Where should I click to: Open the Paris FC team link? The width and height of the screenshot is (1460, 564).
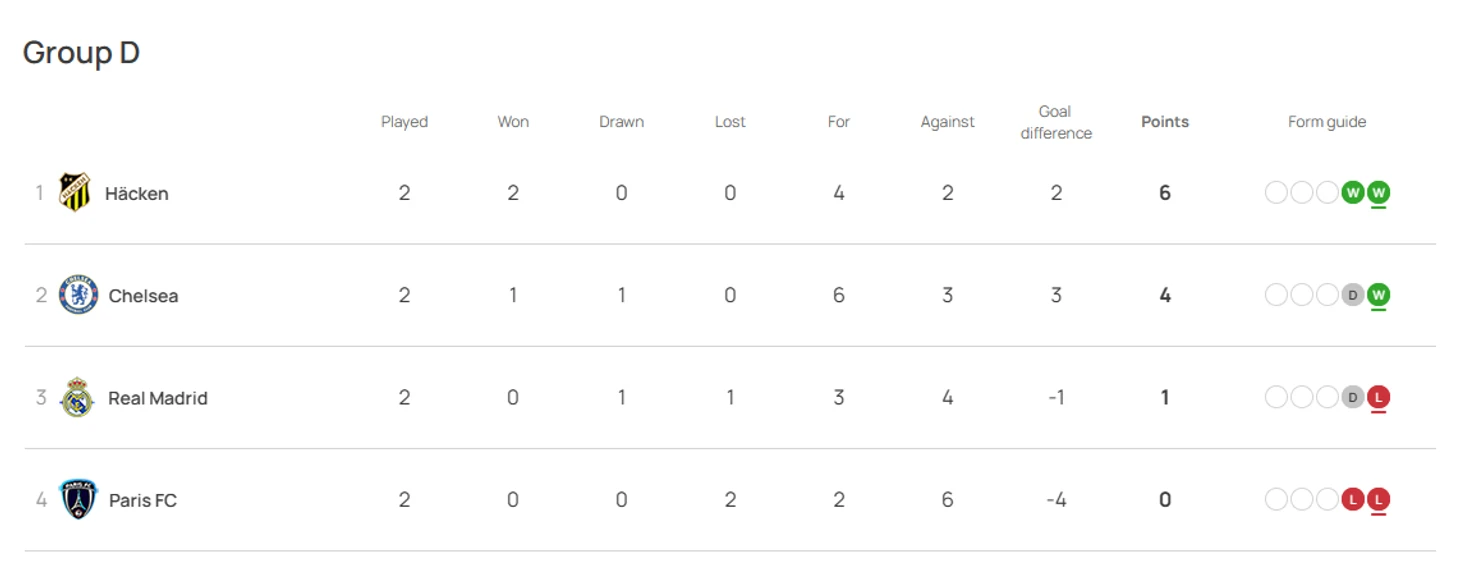(x=143, y=499)
